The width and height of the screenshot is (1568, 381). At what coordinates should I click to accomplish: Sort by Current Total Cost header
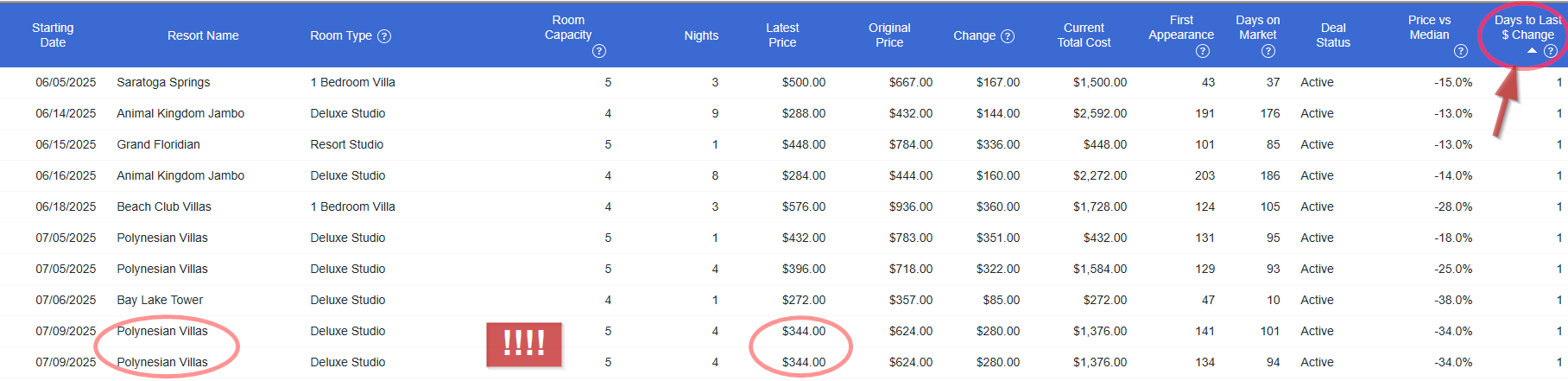coord(1084,35)
